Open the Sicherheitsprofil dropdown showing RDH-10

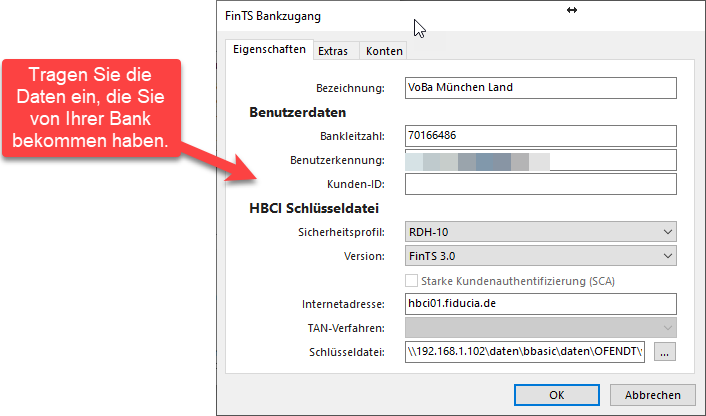point(540,232)
